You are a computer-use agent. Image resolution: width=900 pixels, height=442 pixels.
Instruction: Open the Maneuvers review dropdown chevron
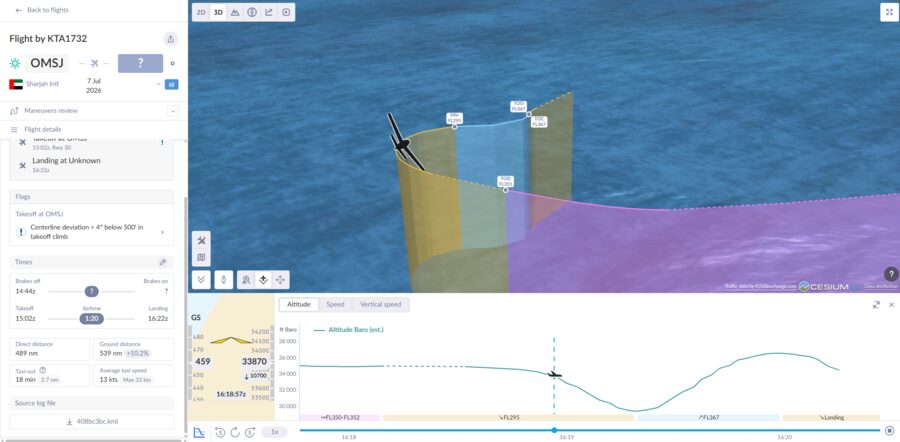pos(173,111)
